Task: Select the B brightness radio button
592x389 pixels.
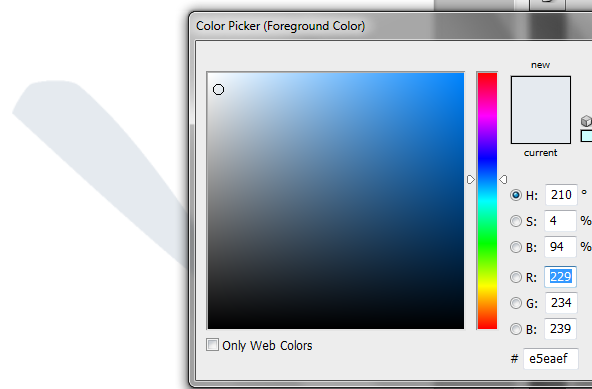Action: click(x=516, y=247)
